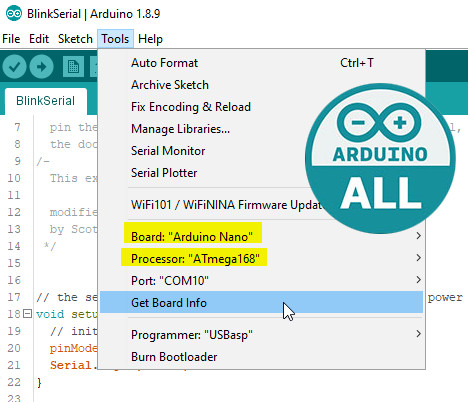The width and height of the screenshot is (468, 402).
Task: Click the Upload arrow toolbar button
Action: [41, 67]
